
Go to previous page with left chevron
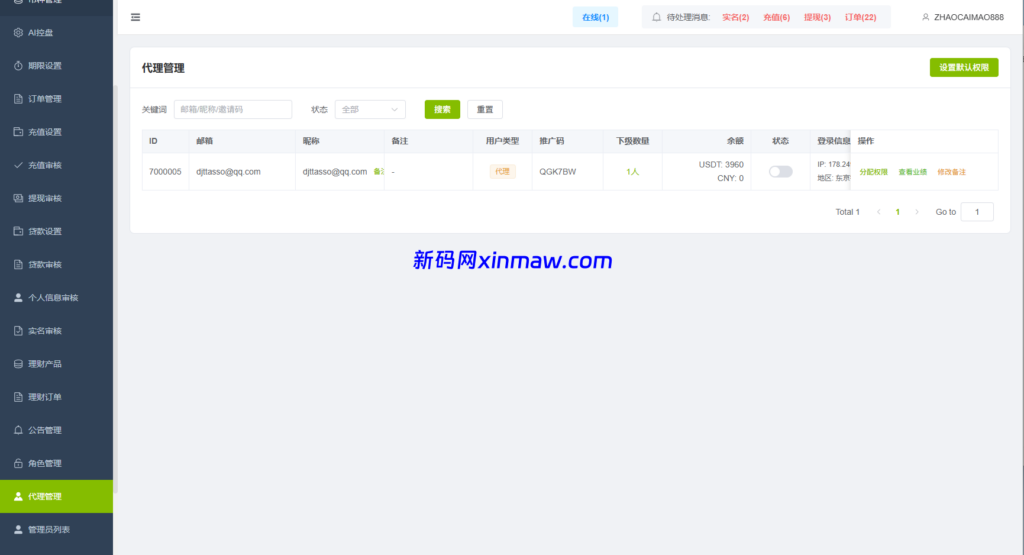(879, 212)
